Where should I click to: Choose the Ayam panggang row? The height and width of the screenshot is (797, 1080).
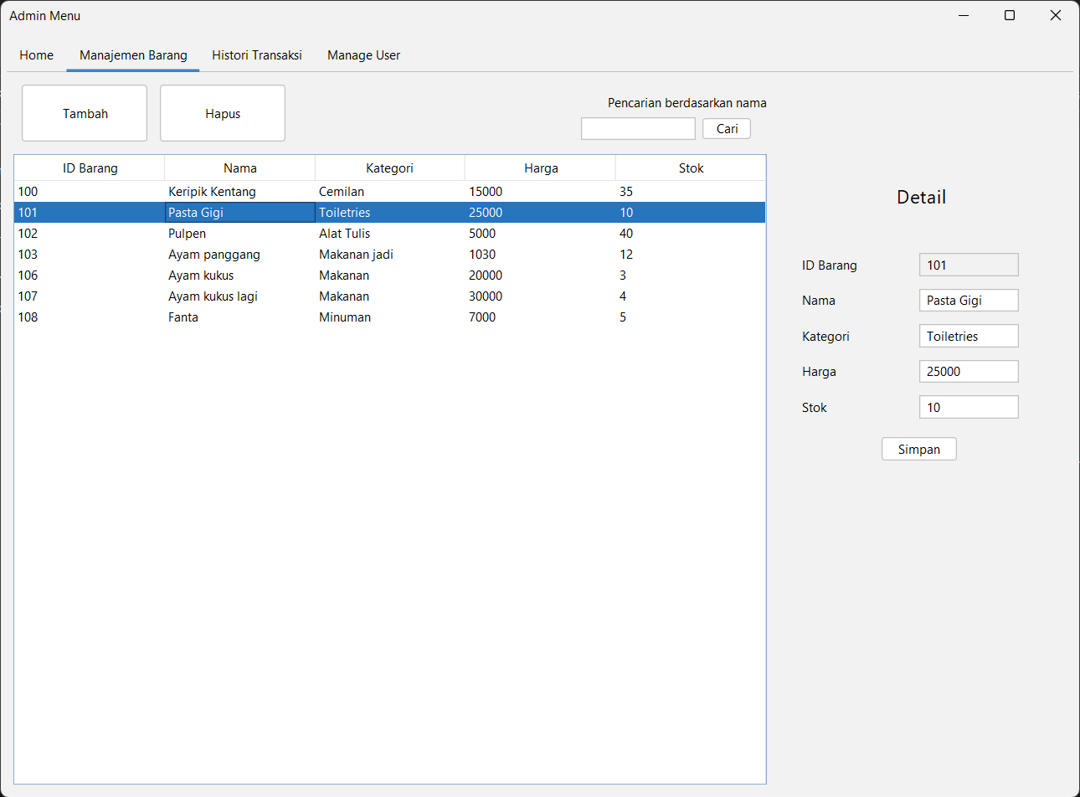(x=214, y=255)
